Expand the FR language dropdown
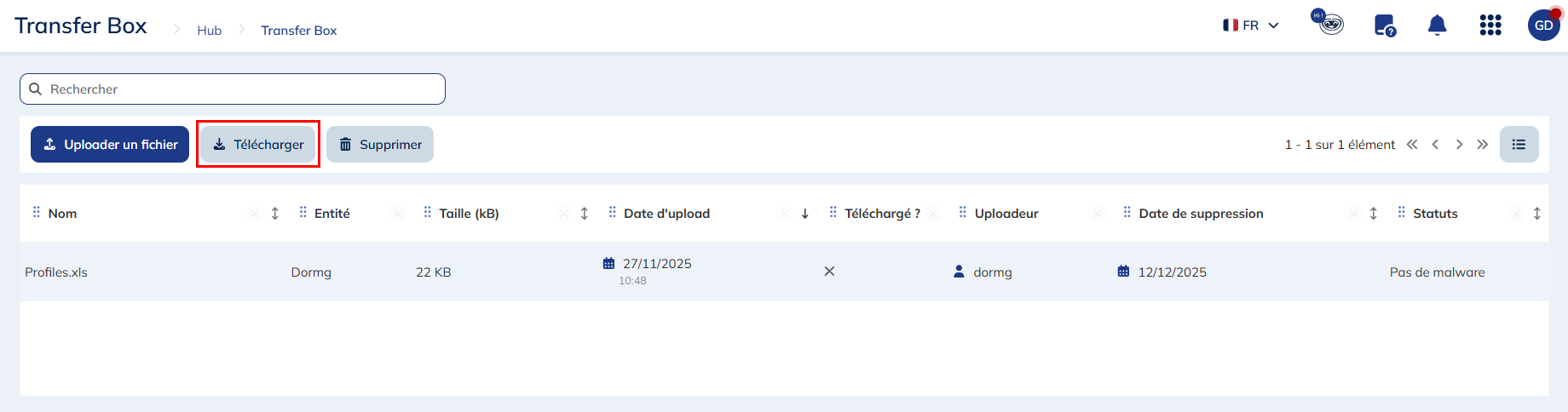The width and height of the screenshot is (1568, 412). [x=1251, y=26]
